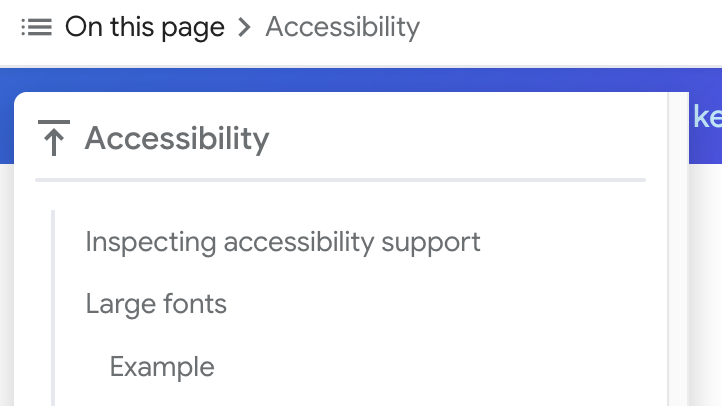Click the gray page margin right of the scrollbar

pos(705,285)
